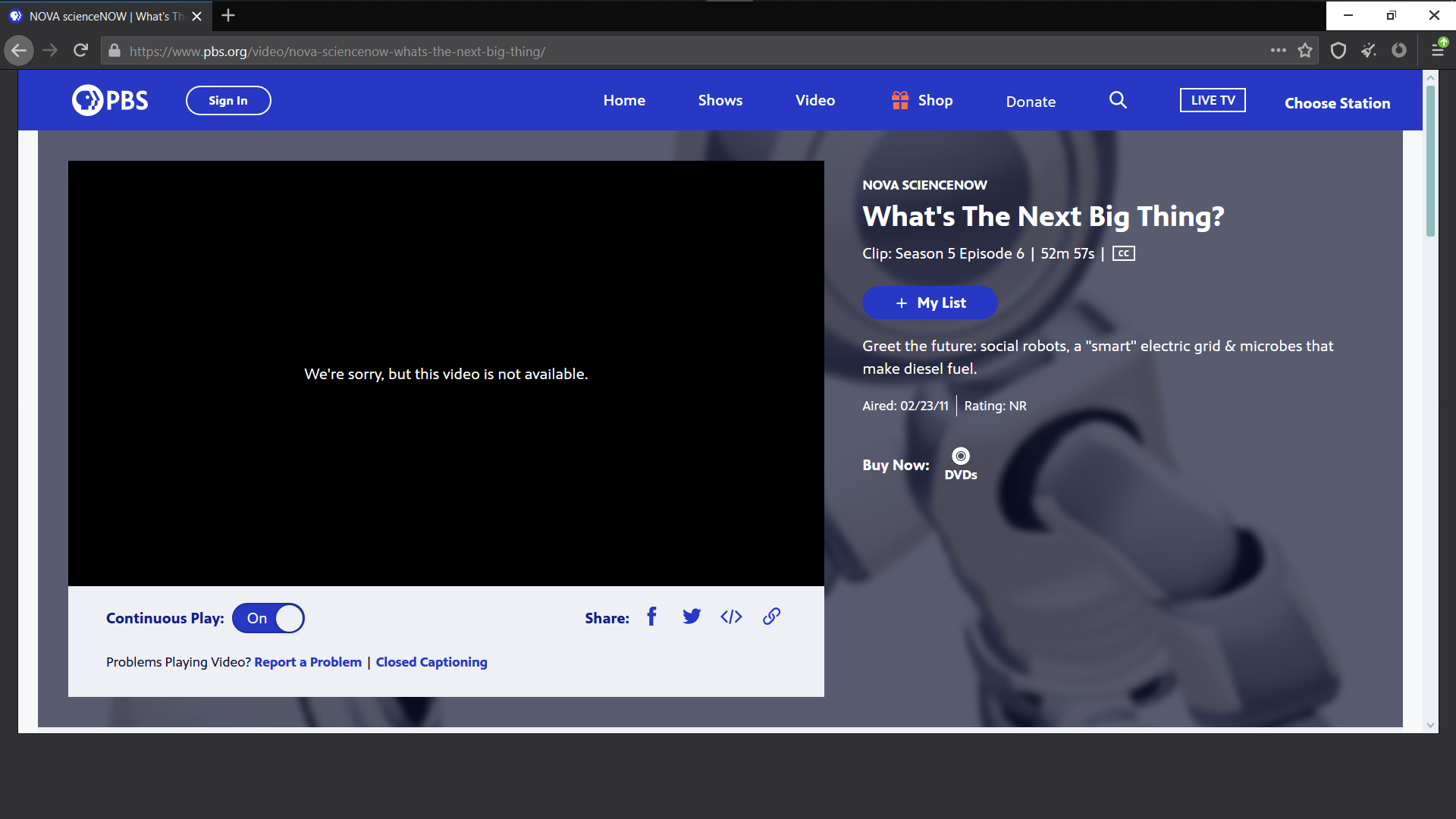Viewport: 1456px width, 819px height.
Task: Open the embed code icon
Action: pyautogui.click(x=731, y=617)
